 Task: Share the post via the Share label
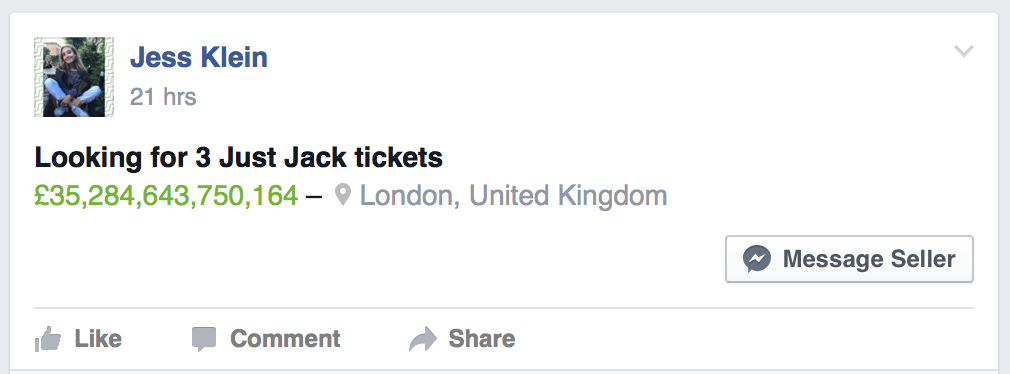coord(482,339)
